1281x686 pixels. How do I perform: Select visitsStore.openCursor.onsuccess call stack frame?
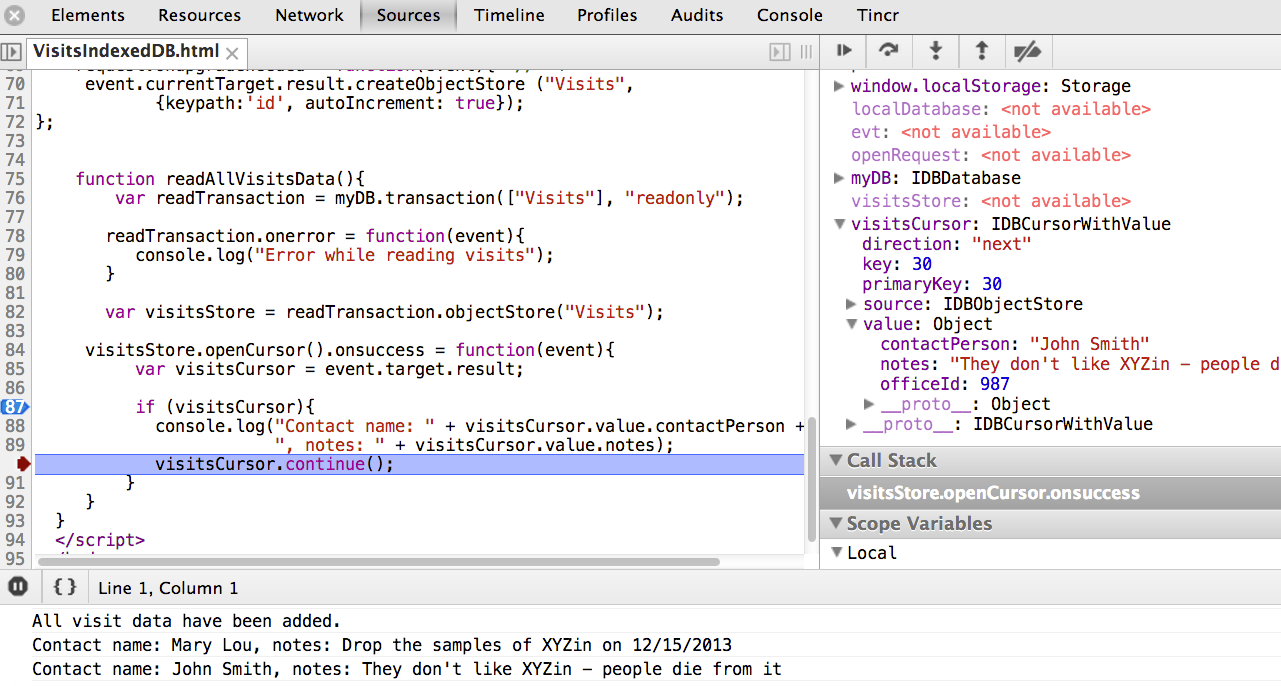click(x=992, y=493)
